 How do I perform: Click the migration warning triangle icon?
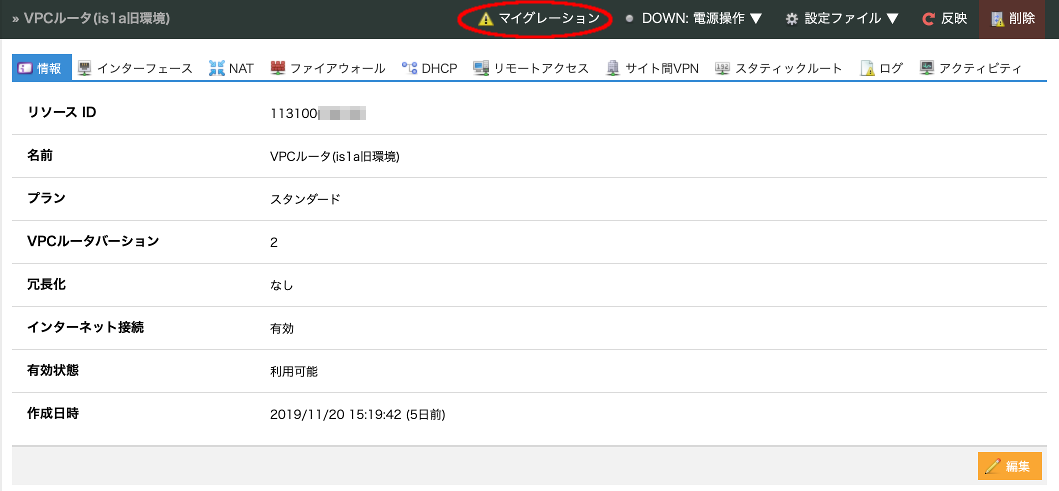pyautogui.click(x=486, y=19)
